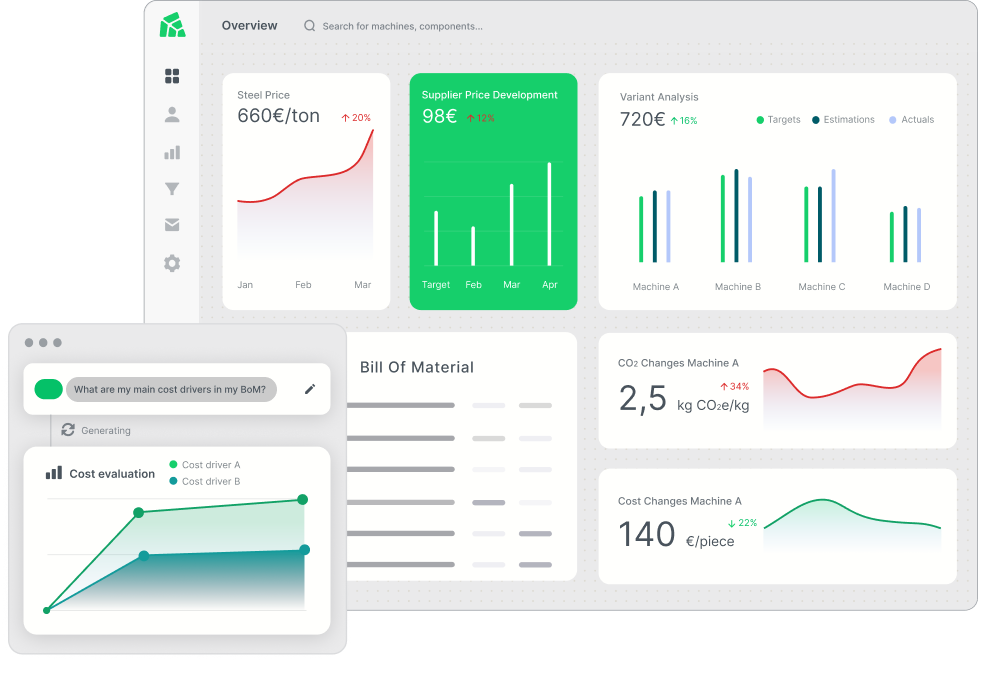
Task: Click the Mar label in Supplier Price chart
Action: coord(512,285)
